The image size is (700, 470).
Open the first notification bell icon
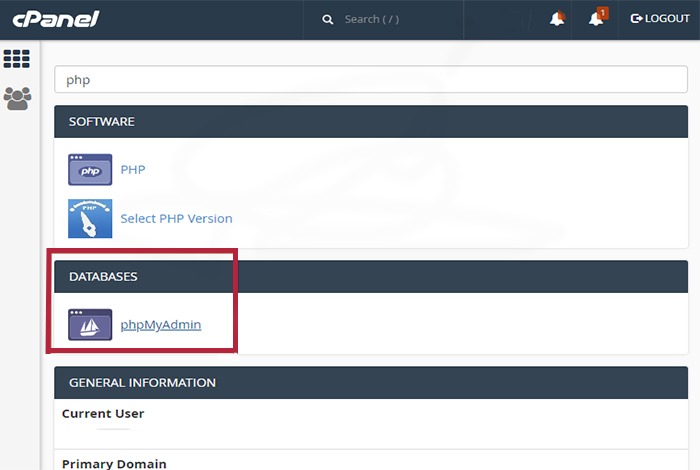[557, 19]
